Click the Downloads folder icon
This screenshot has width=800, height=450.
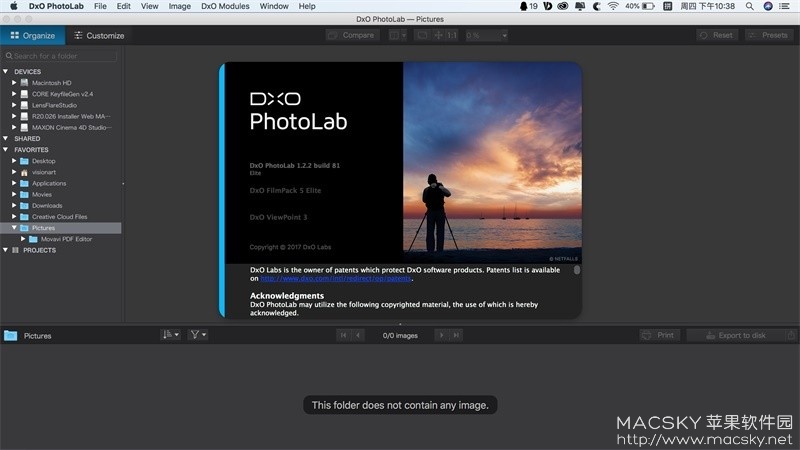pos(24,206)
